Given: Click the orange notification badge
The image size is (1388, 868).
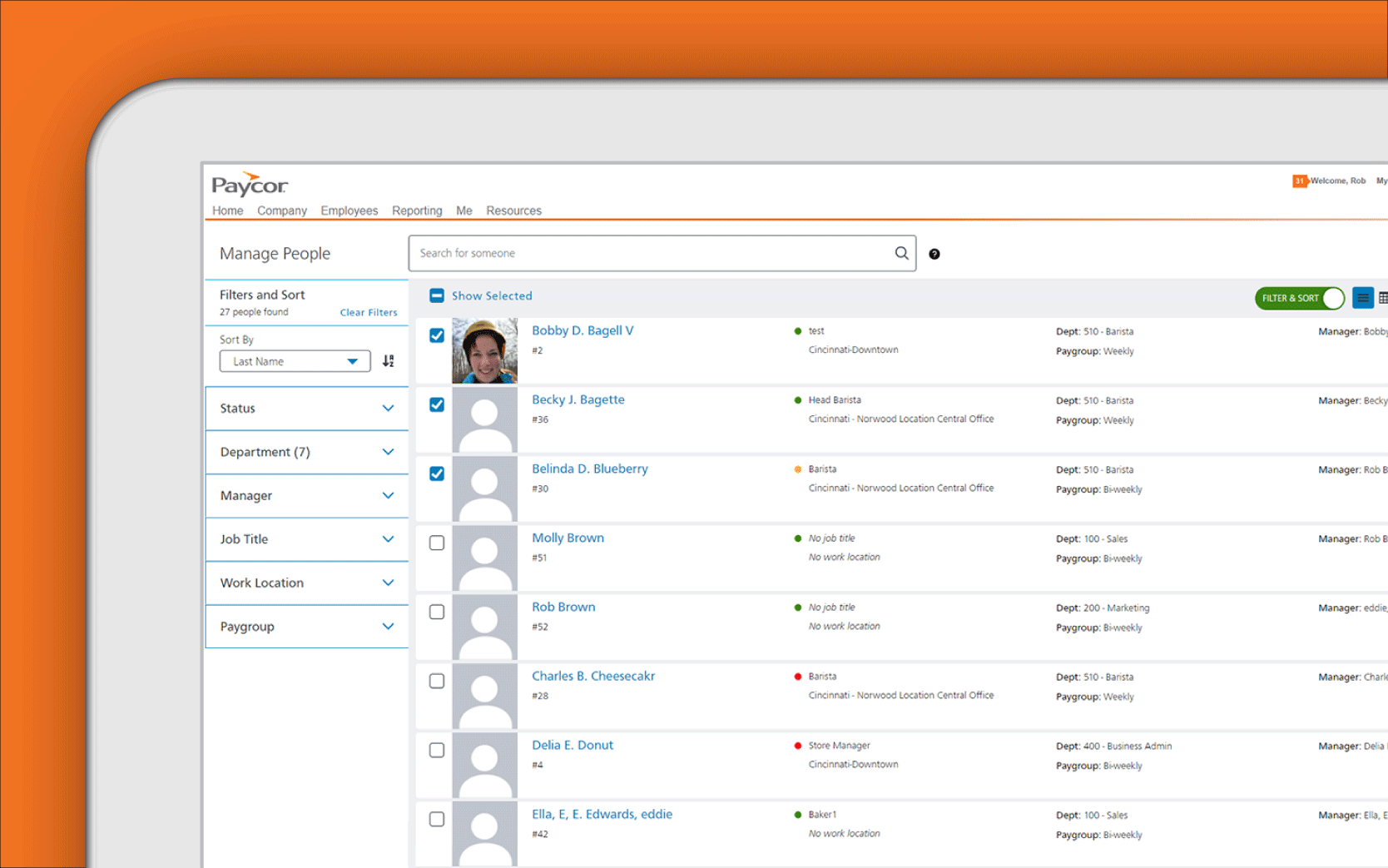Looking at the screenshot, I should point(1300,181).
